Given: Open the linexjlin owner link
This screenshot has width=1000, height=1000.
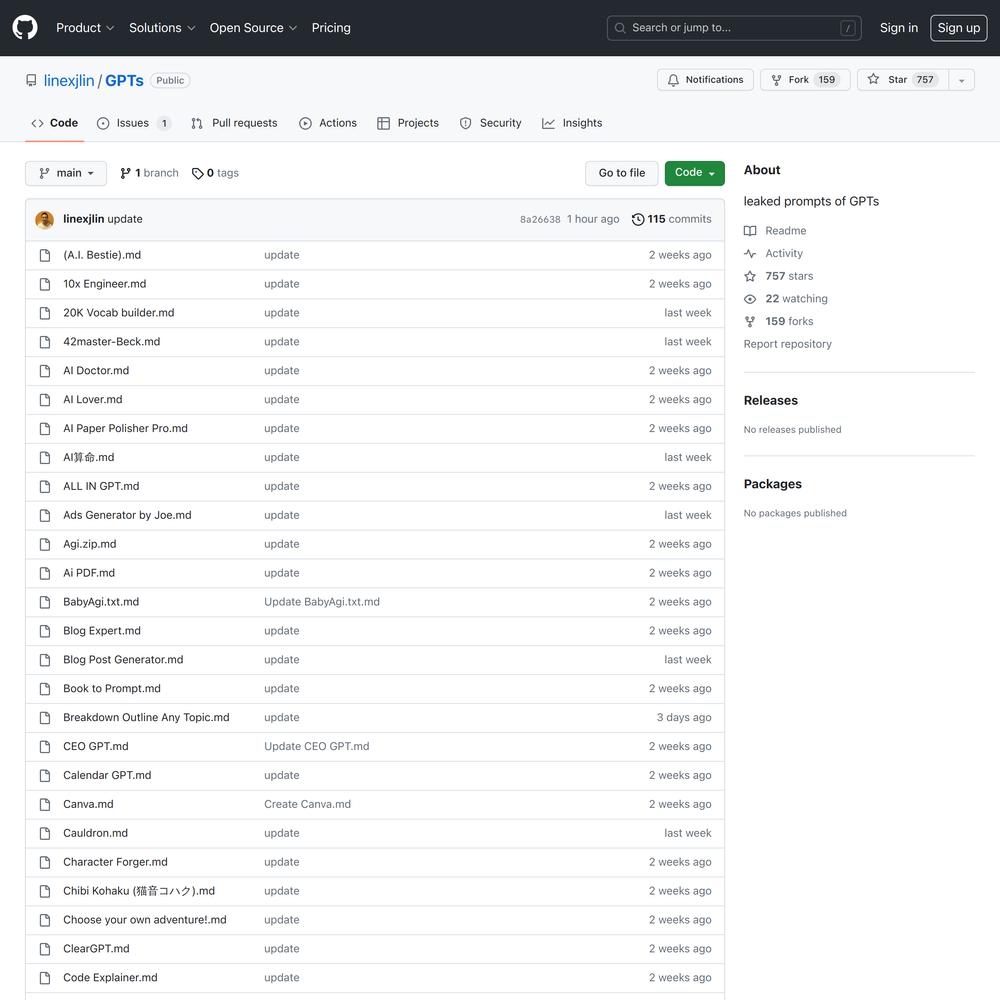Looking at the screenshot, I should coord(69,80).
